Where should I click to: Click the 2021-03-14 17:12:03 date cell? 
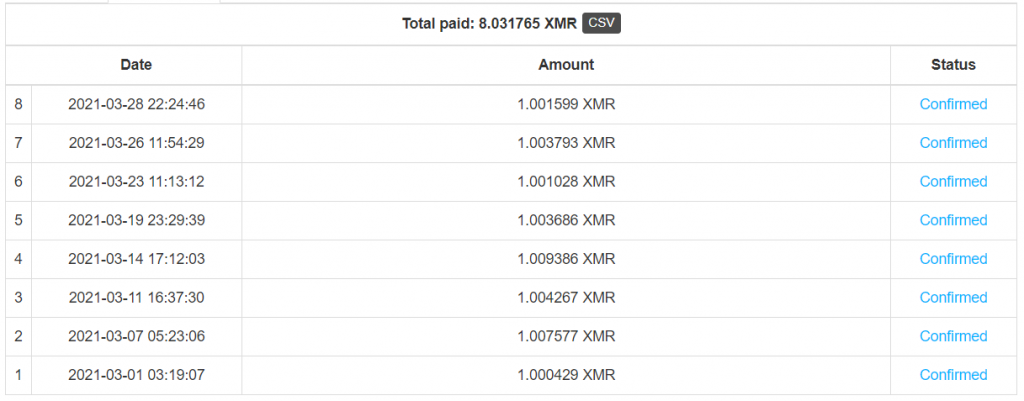[136, 259]
